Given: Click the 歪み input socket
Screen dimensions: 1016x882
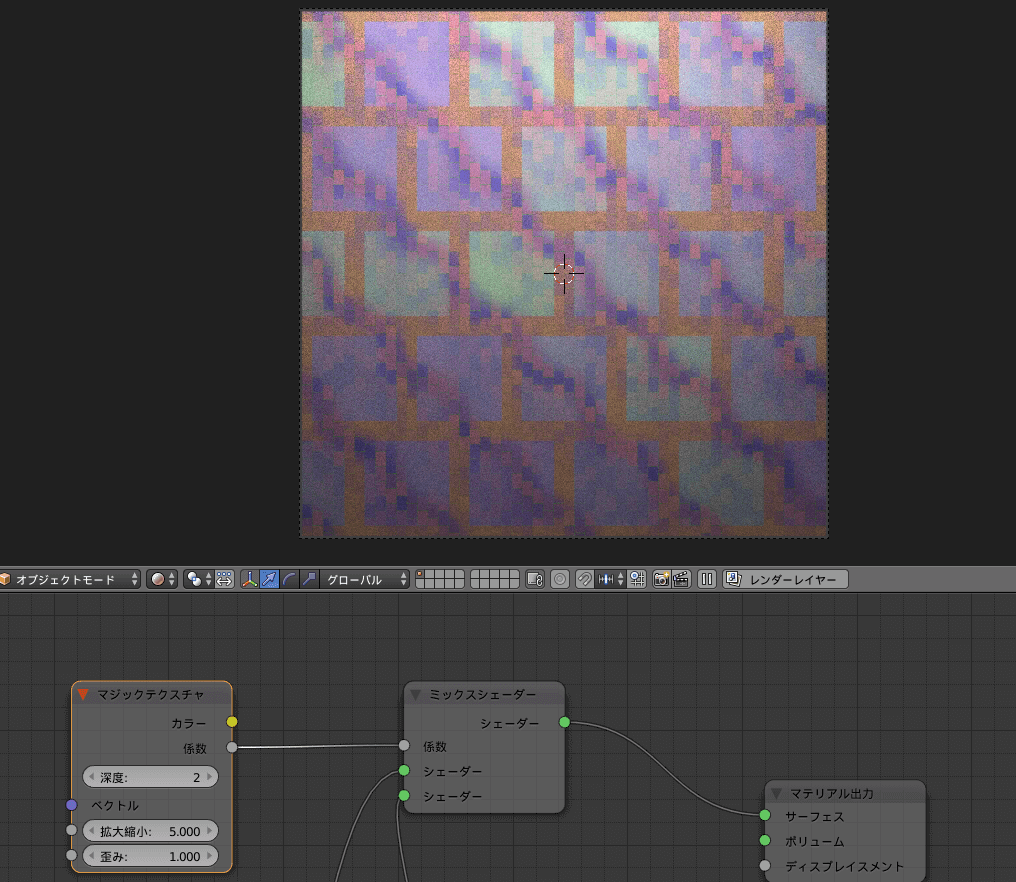Looking at the screenshot, I should 72,855.
